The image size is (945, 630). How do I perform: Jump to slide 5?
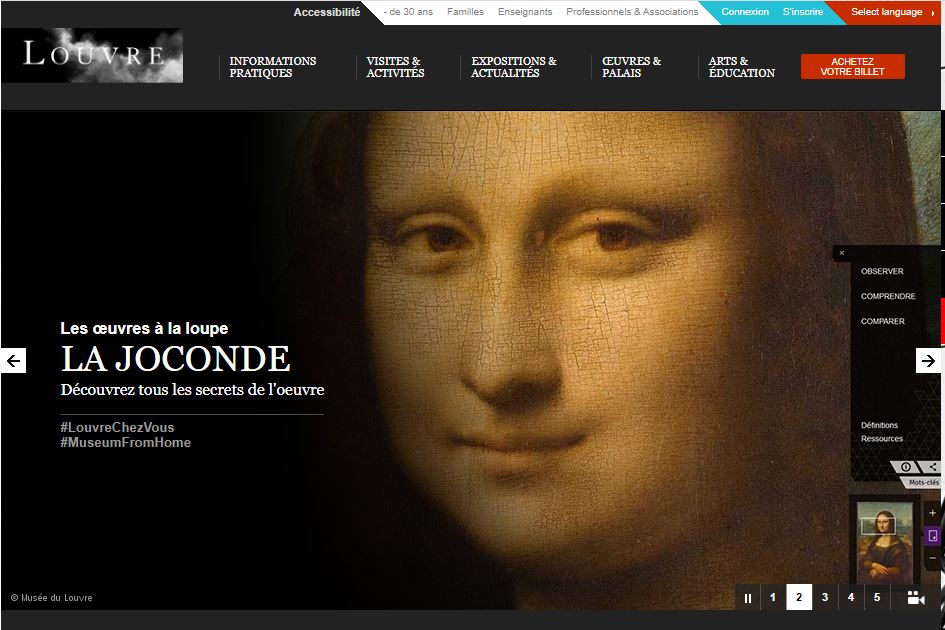877,598
